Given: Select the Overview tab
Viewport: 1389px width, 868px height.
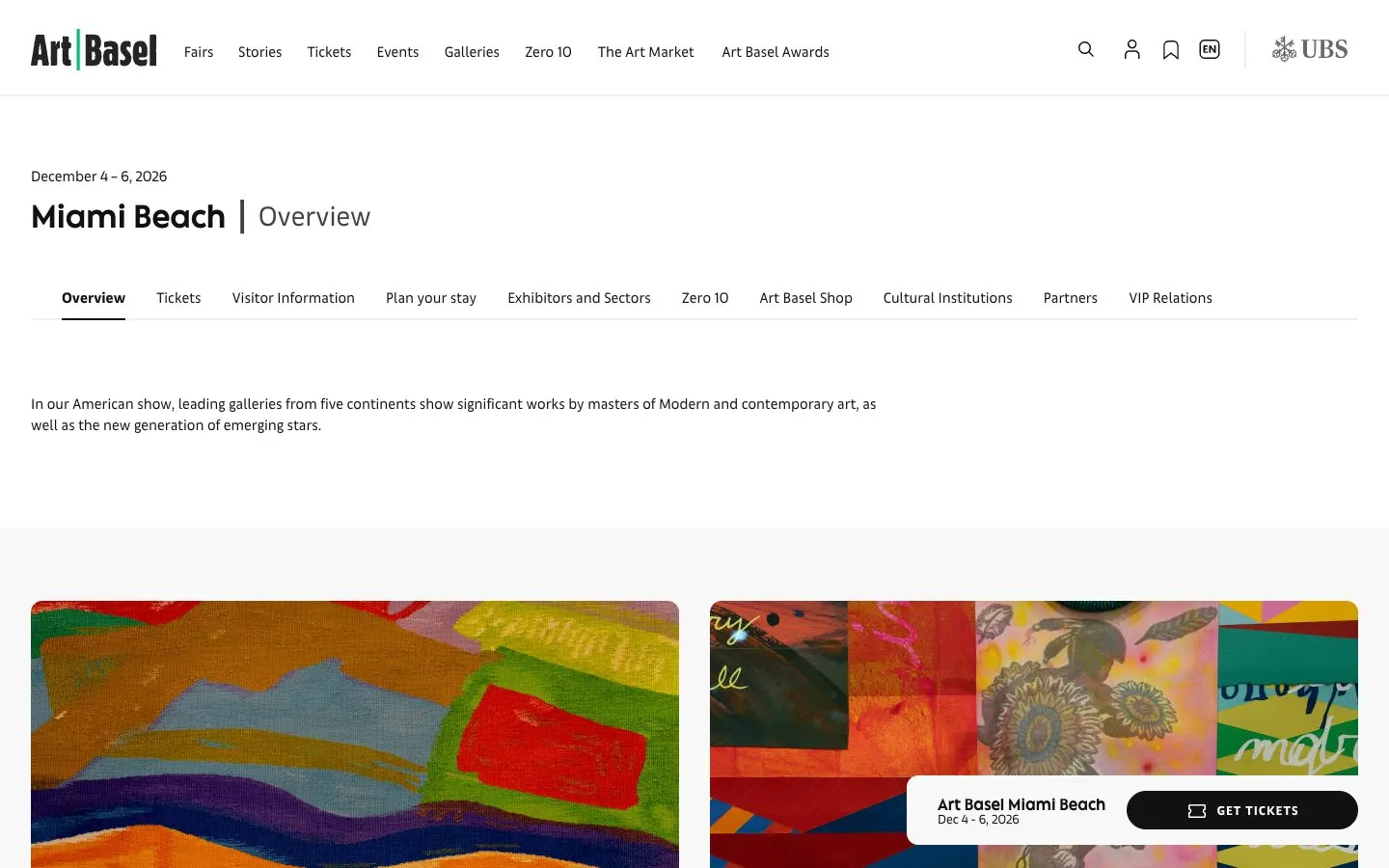Looking at the screenshot, I should coord(94,298).
